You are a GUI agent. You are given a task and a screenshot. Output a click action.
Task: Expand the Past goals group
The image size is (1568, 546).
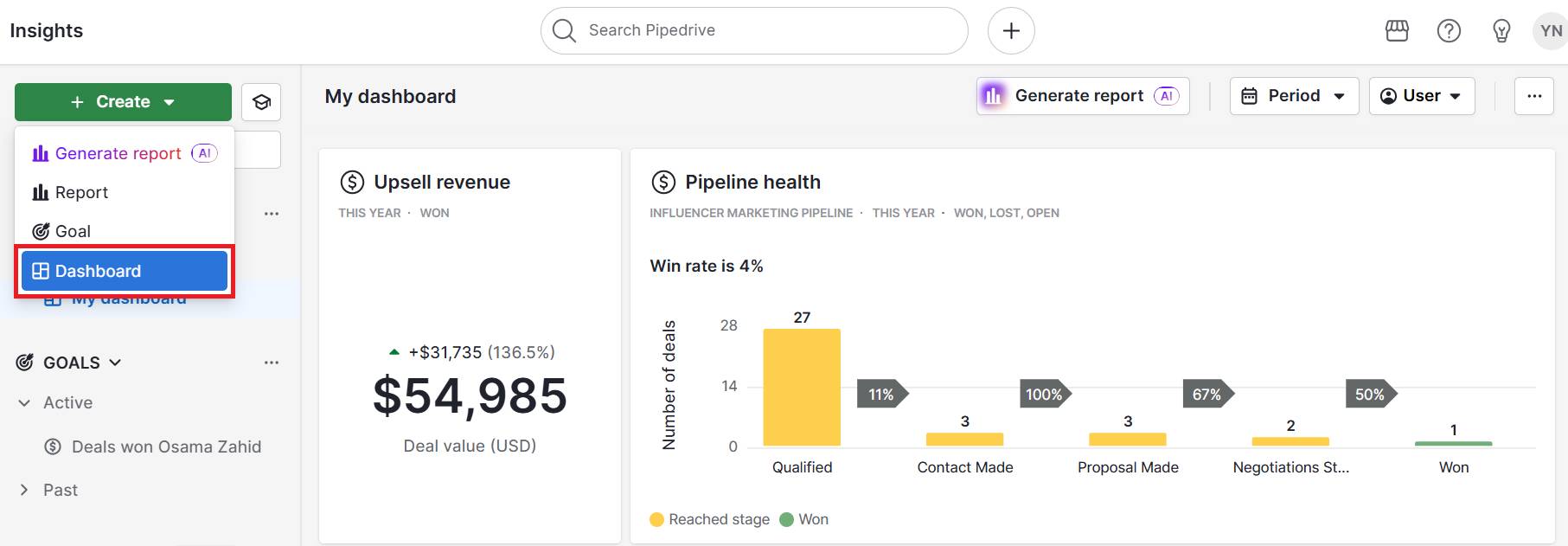[x=24, y=491]
